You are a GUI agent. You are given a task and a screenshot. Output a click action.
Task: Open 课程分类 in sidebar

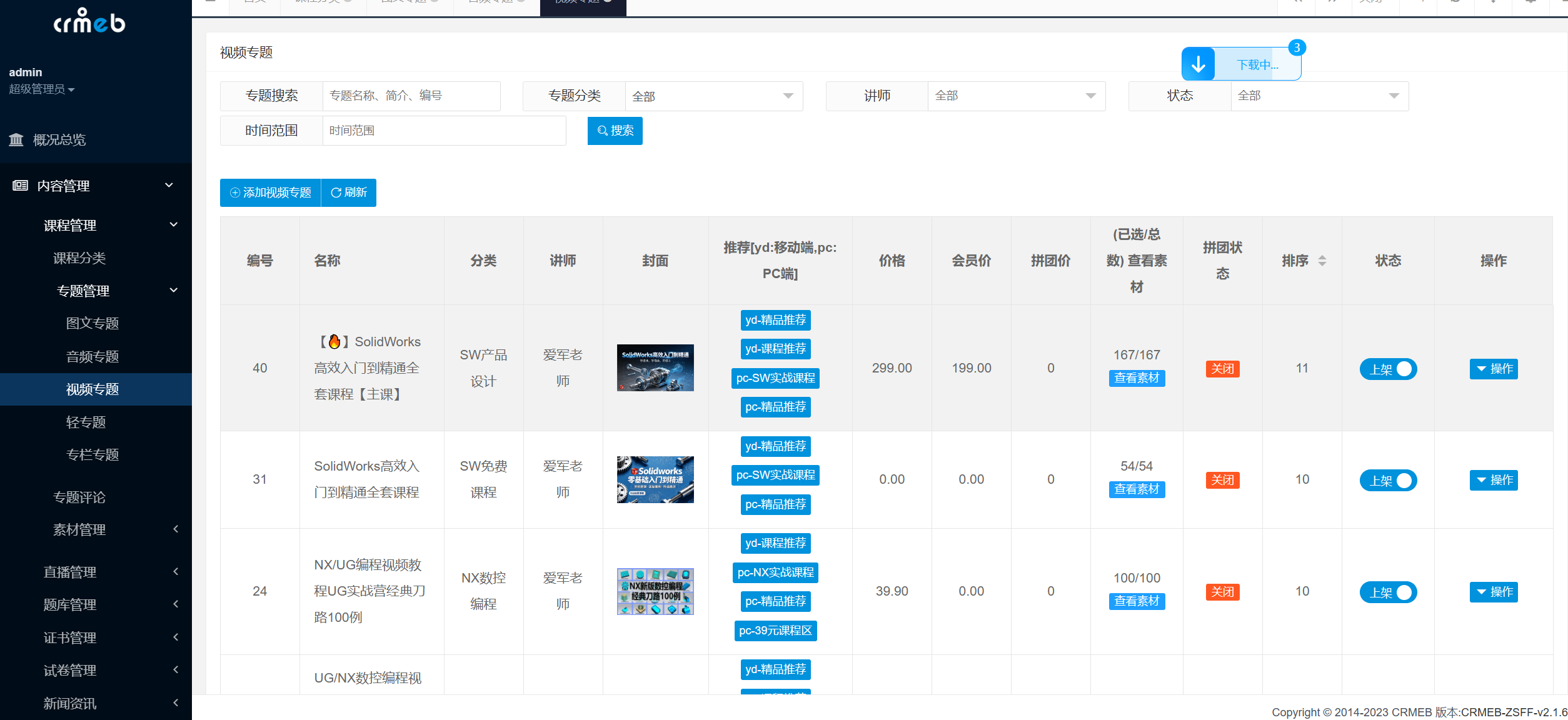79,258
